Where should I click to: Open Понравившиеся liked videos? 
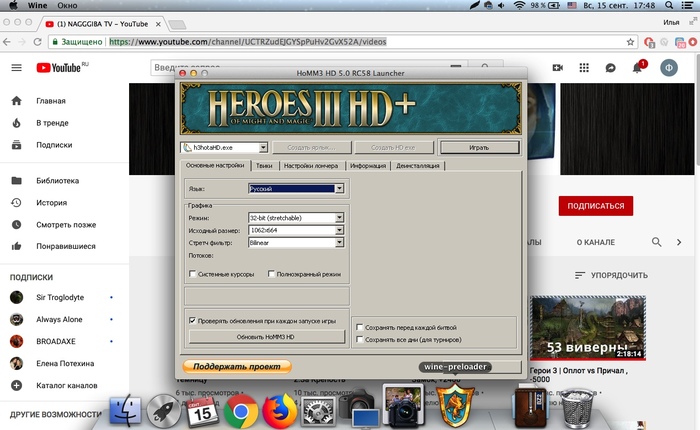tap(17, 246)
